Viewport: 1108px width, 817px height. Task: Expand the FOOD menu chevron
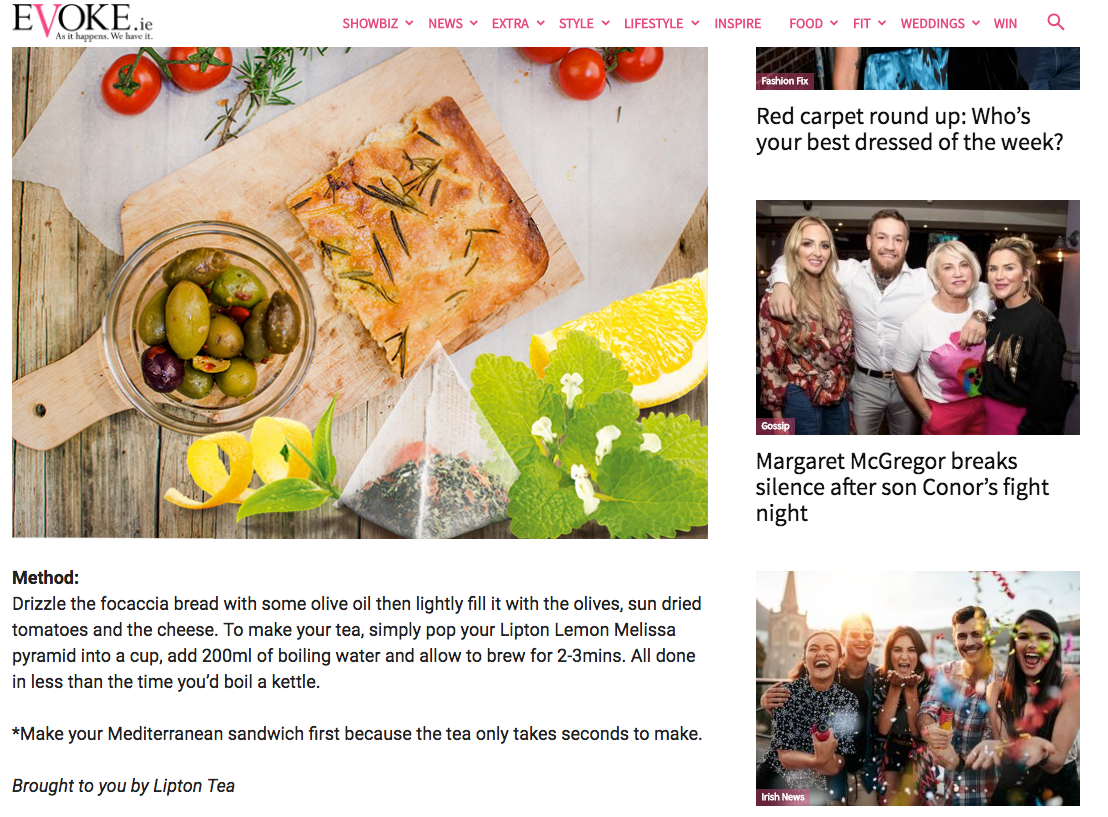coord(834,23)
